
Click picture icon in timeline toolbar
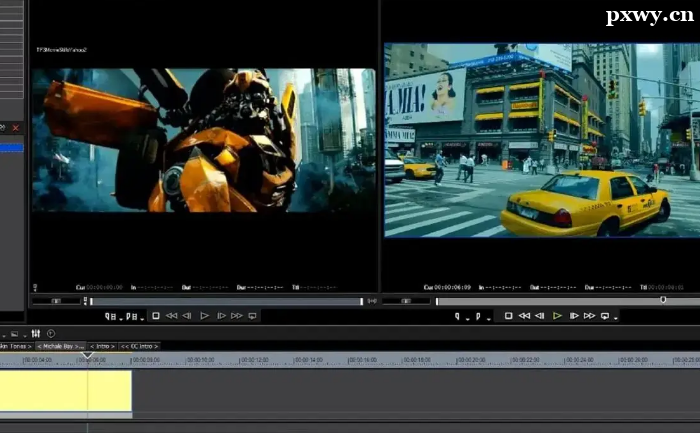15,334
